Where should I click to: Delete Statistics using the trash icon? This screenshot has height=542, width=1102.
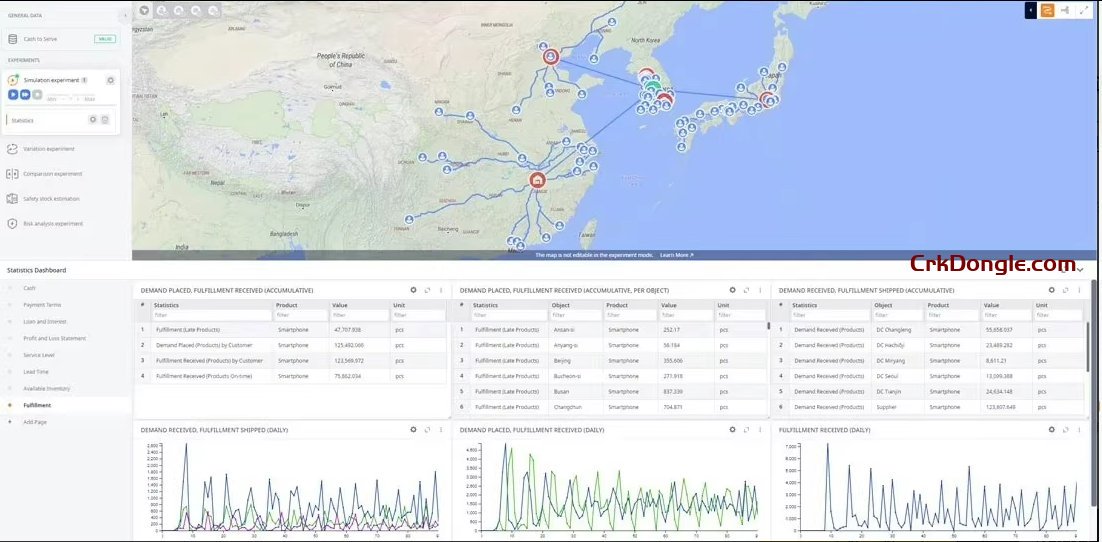[x=105, y=120]
